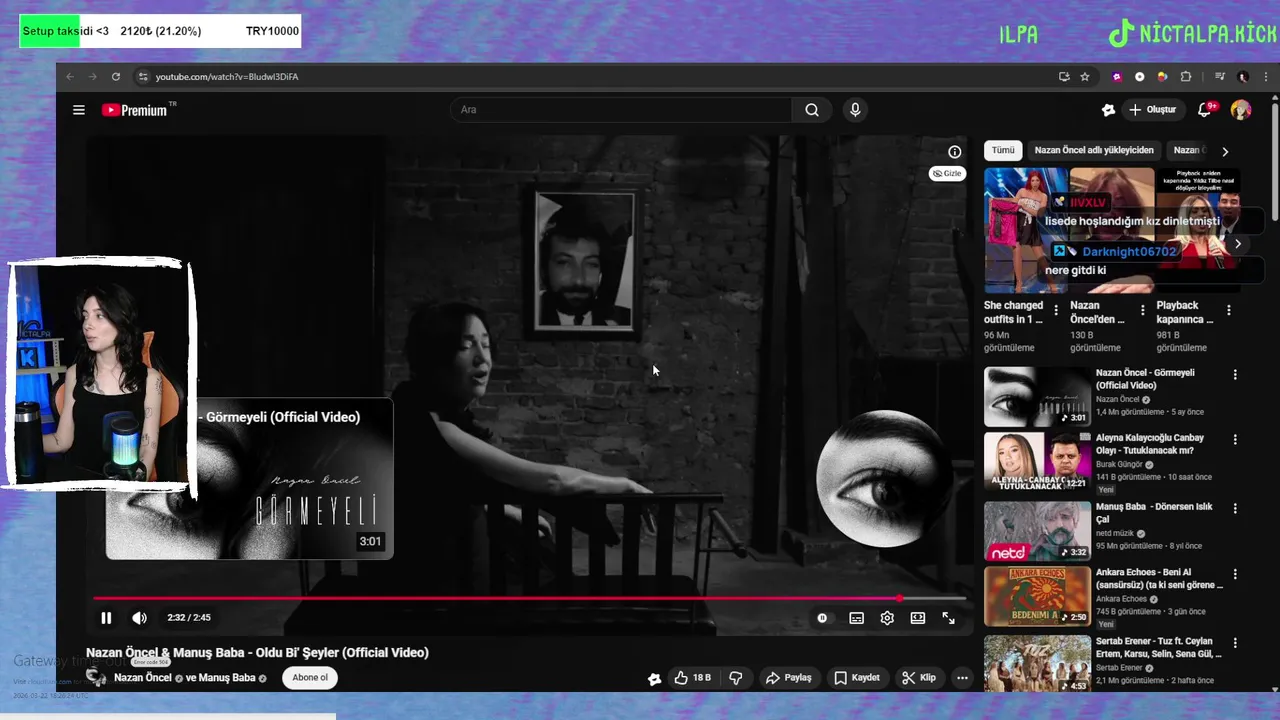Dislike the video
This screenshot has height=720, width=1280.
point(736,678)
